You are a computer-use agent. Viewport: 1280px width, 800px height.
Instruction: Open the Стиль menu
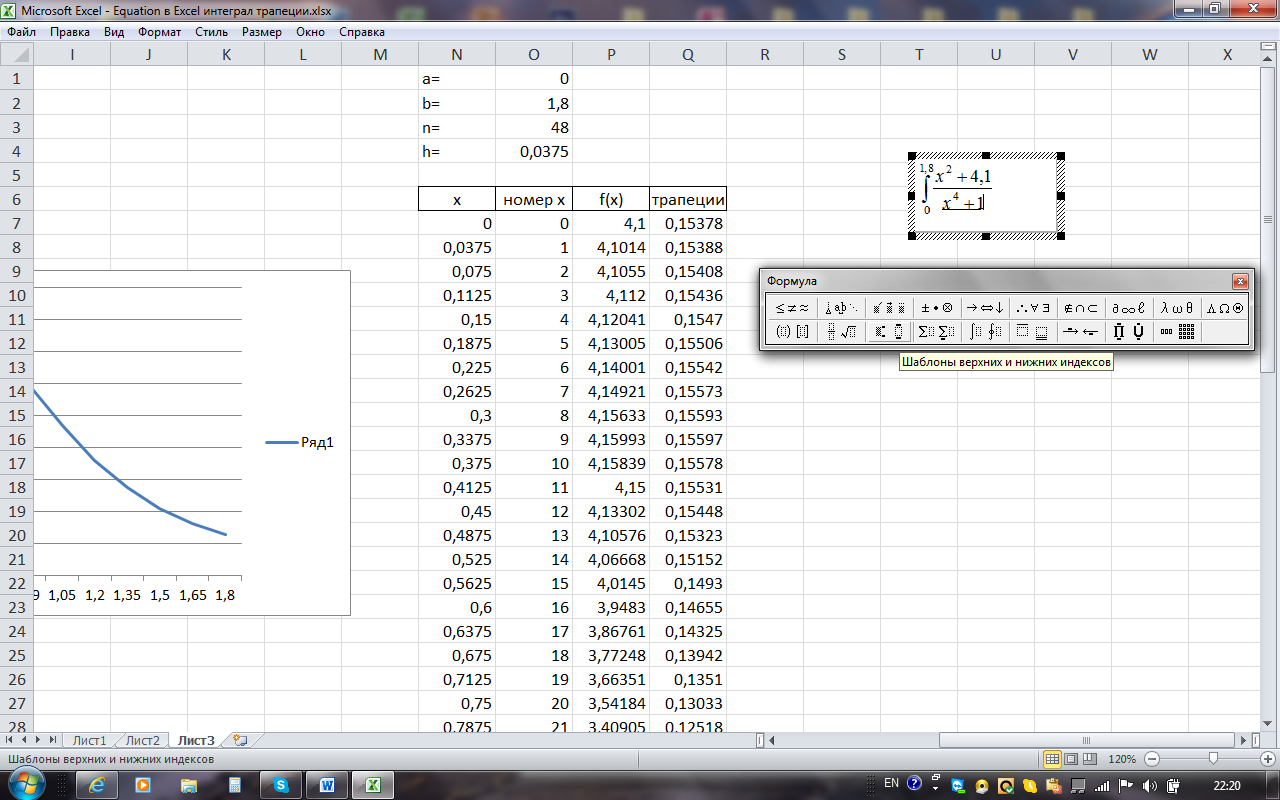(x=212, y=32)
